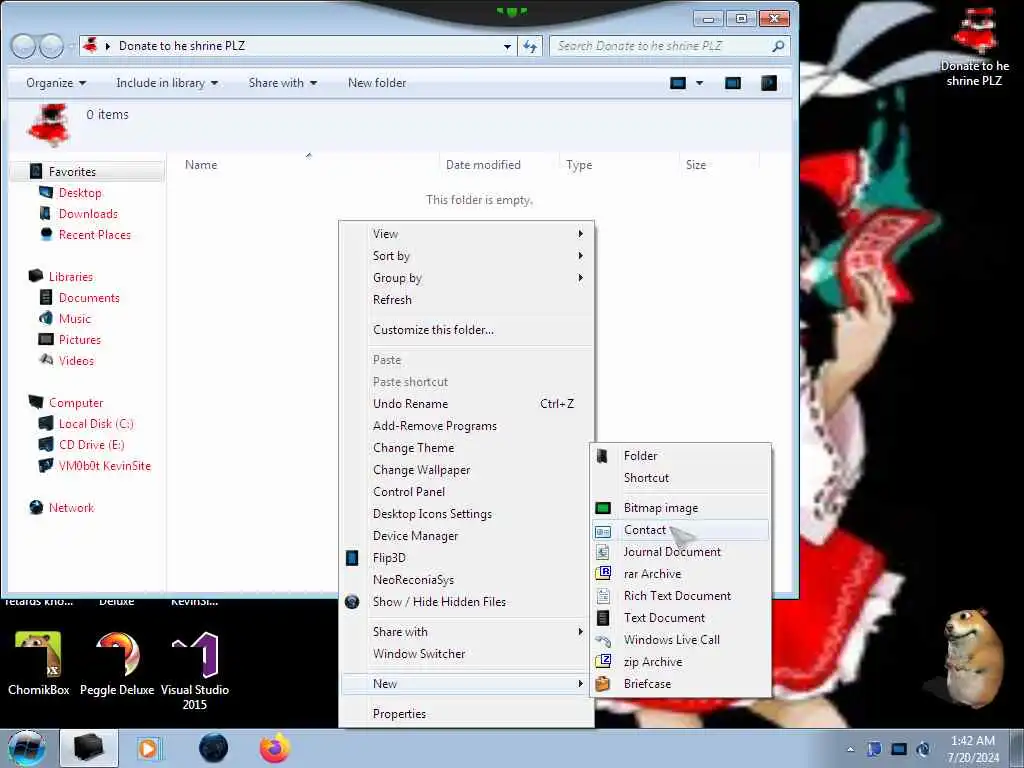This screenshot has width=1024, height=768.
Task: Choose Device Manager in context menu
Action: (x=466, y=536)
